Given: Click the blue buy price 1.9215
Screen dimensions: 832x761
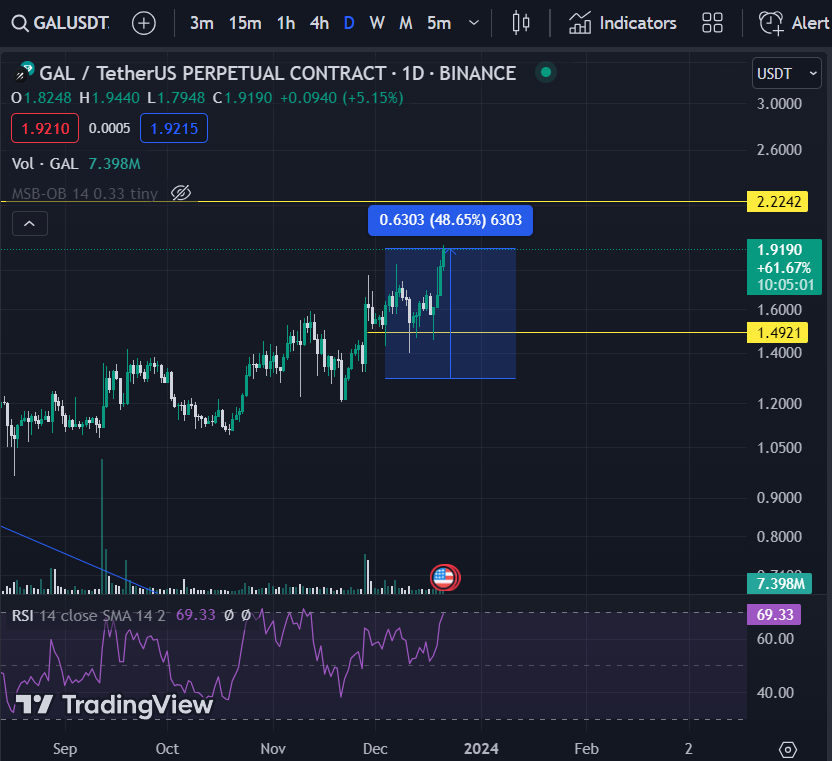Looking at the screenshot, I should click(x=174, y=128).
